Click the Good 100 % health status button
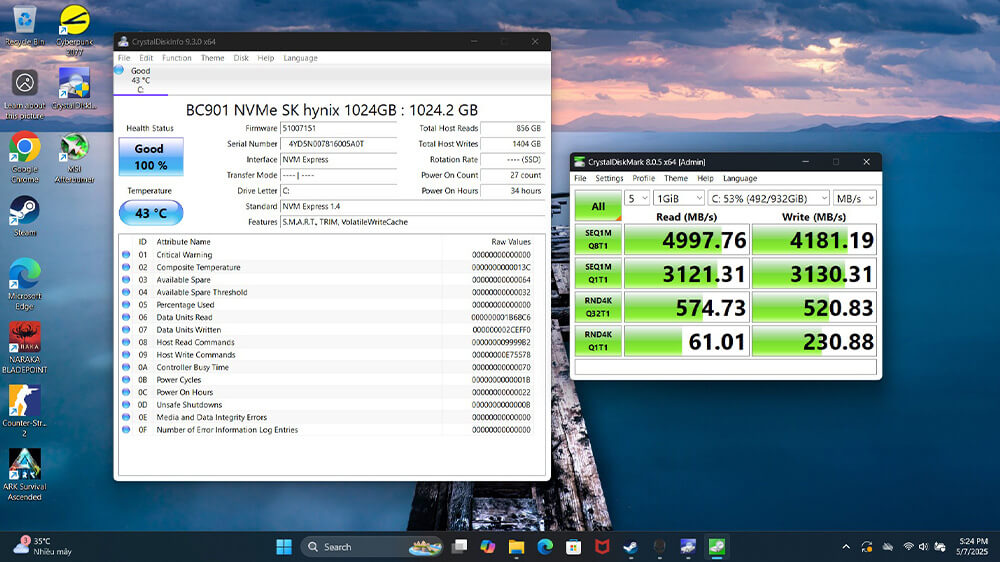The width and height of the screenshot is (1000, 562). (151, 157)
